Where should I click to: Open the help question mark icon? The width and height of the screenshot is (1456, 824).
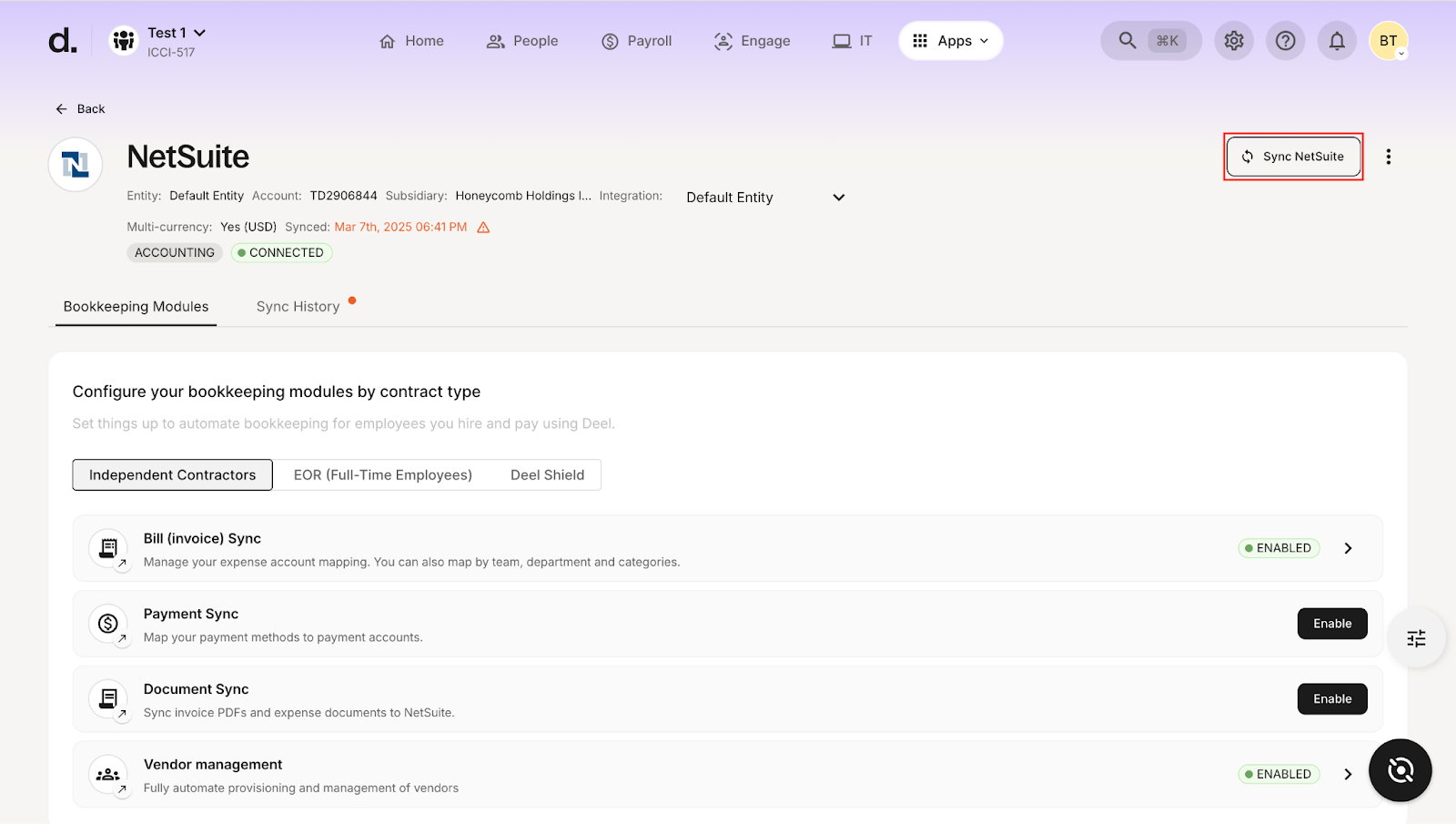1286,41
